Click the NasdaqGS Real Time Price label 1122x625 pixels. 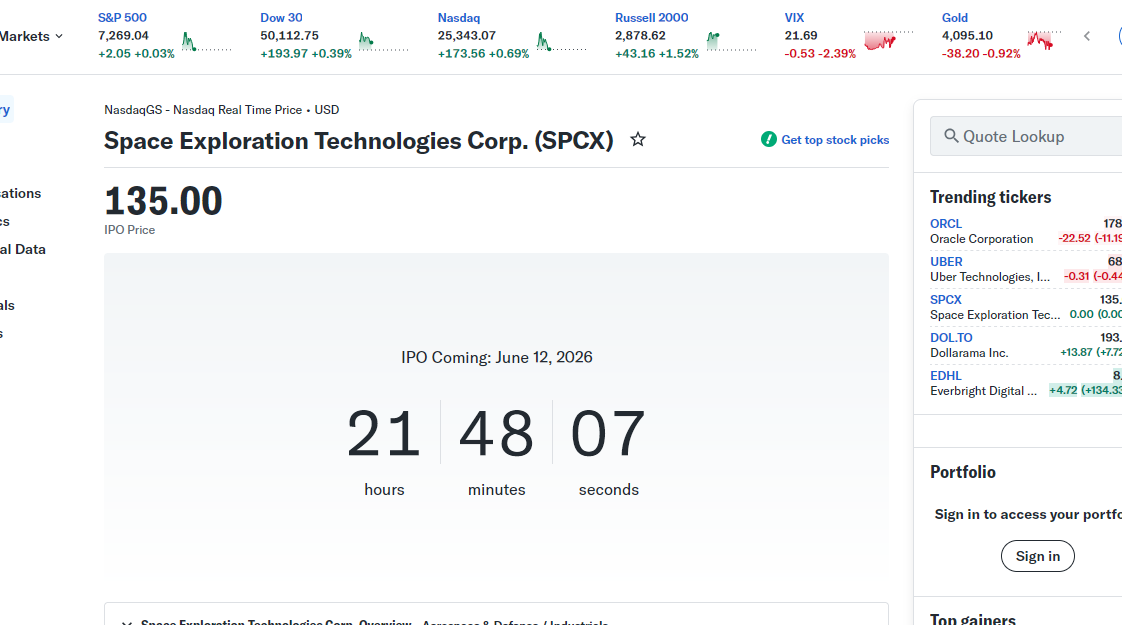point(221,110)
